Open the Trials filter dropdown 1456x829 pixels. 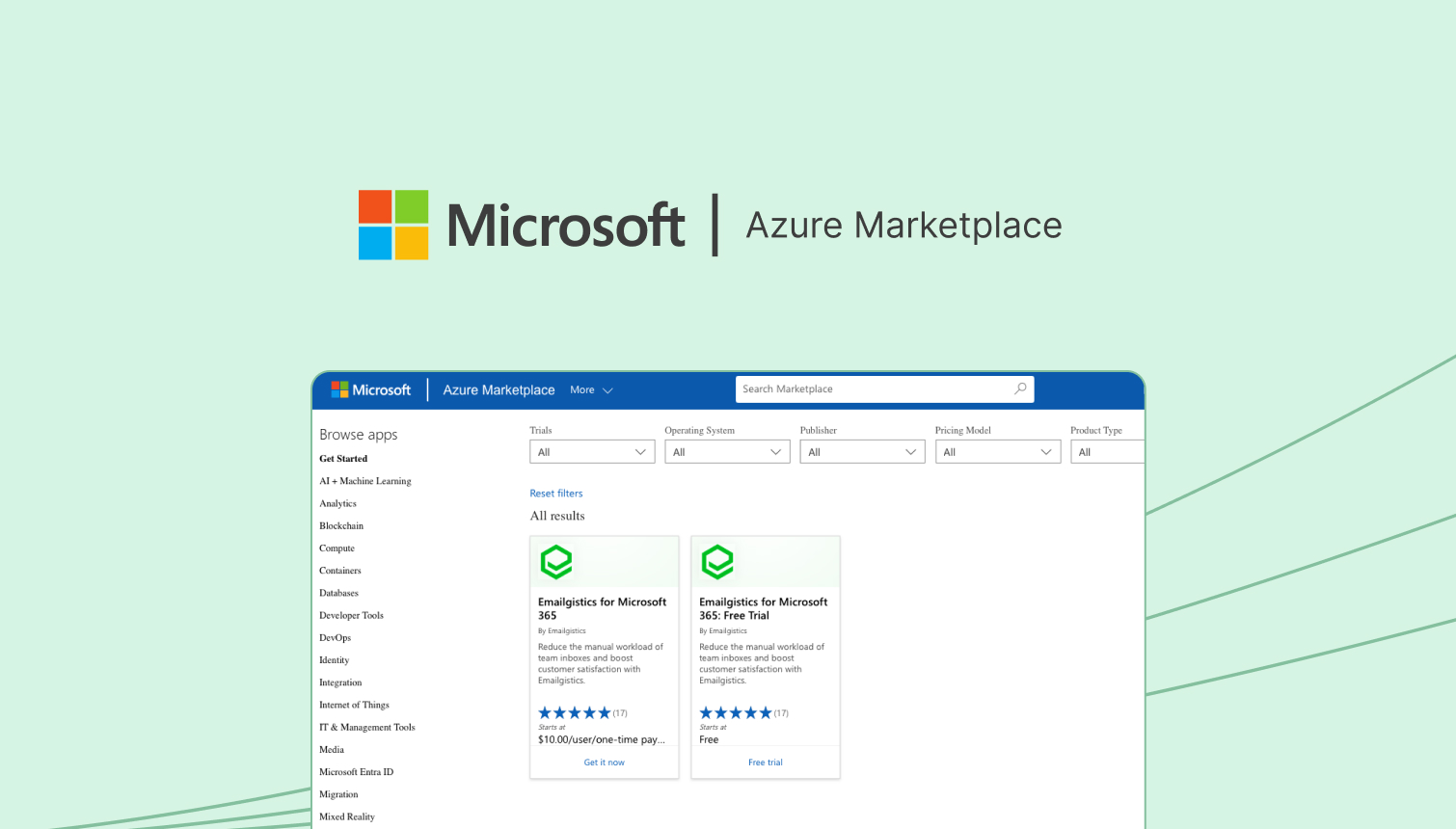point(592,451)
